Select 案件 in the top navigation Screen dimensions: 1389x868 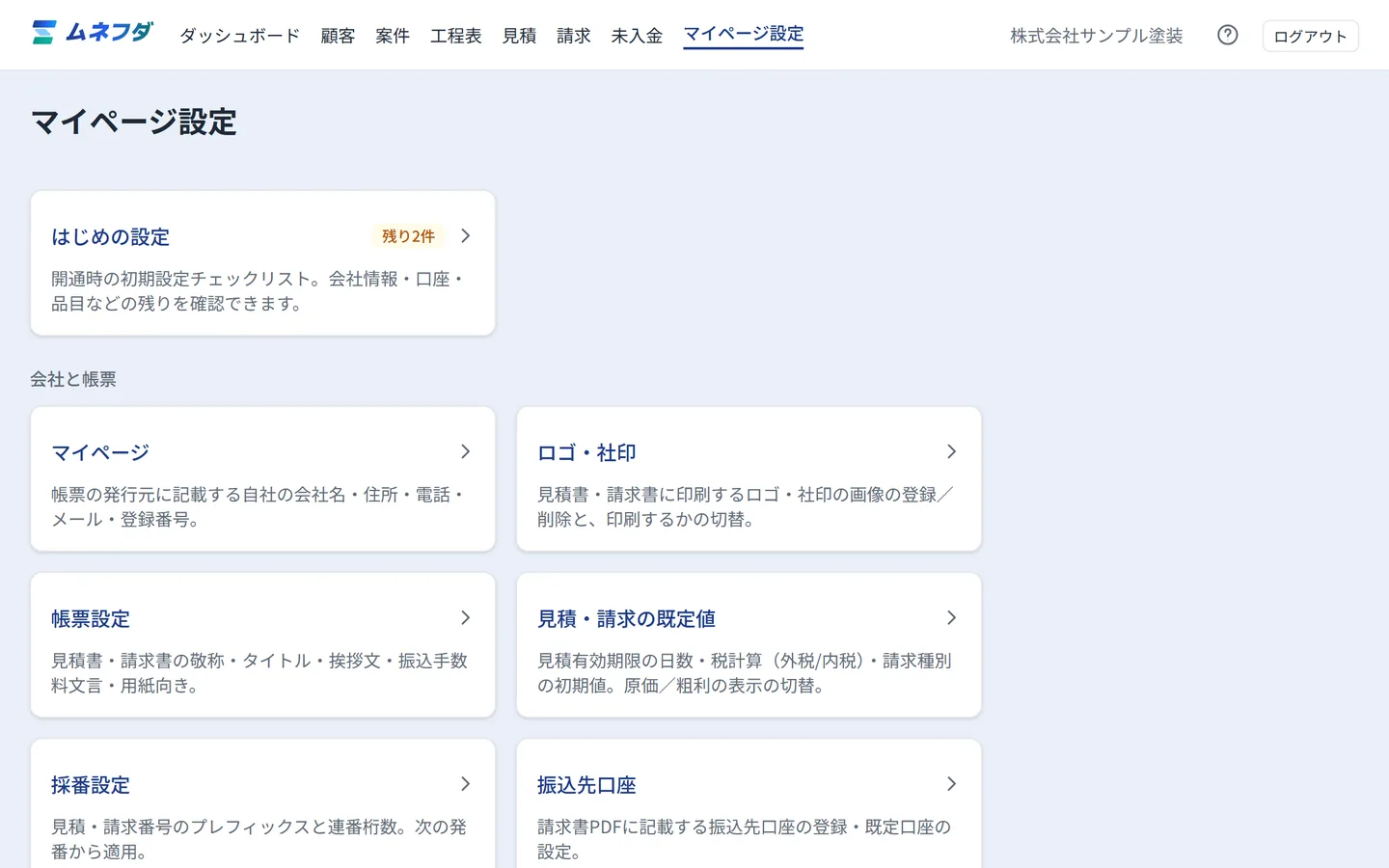point(393,36)
